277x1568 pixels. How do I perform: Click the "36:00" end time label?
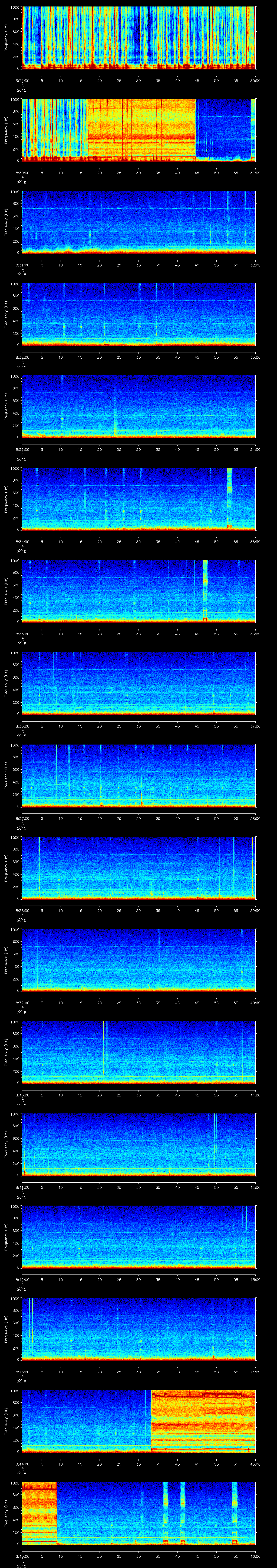(256, 634)
